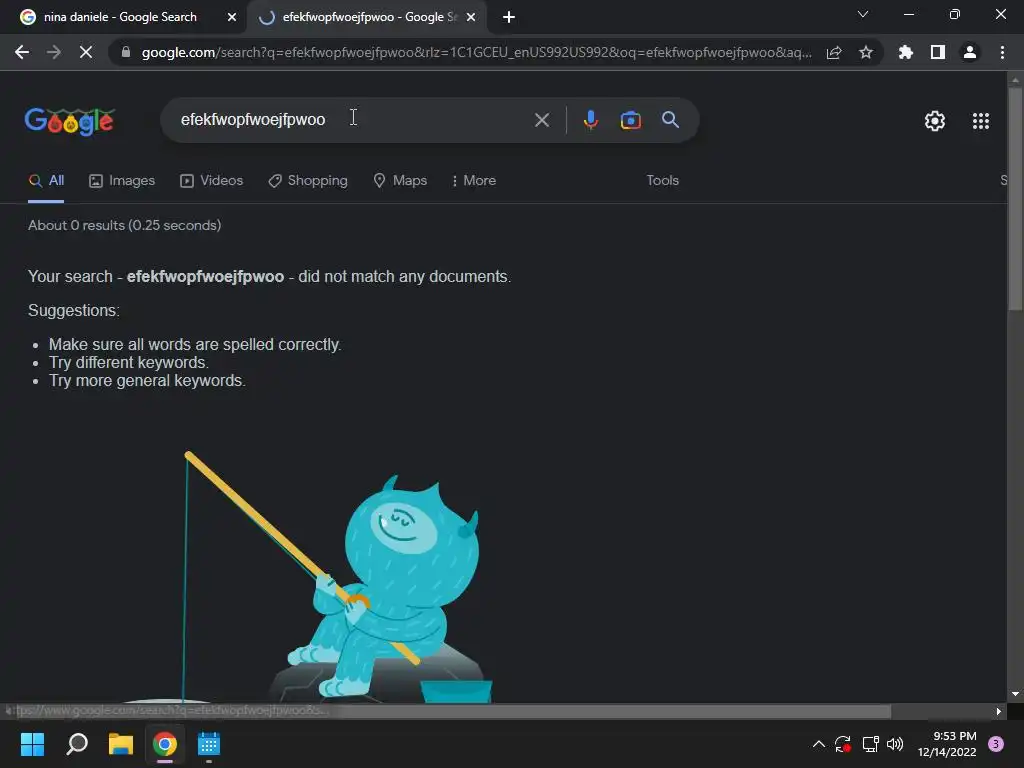The image size is (1024, 768).
Task: Submit search with magnifier icon
Action: [x=670, y=120]
